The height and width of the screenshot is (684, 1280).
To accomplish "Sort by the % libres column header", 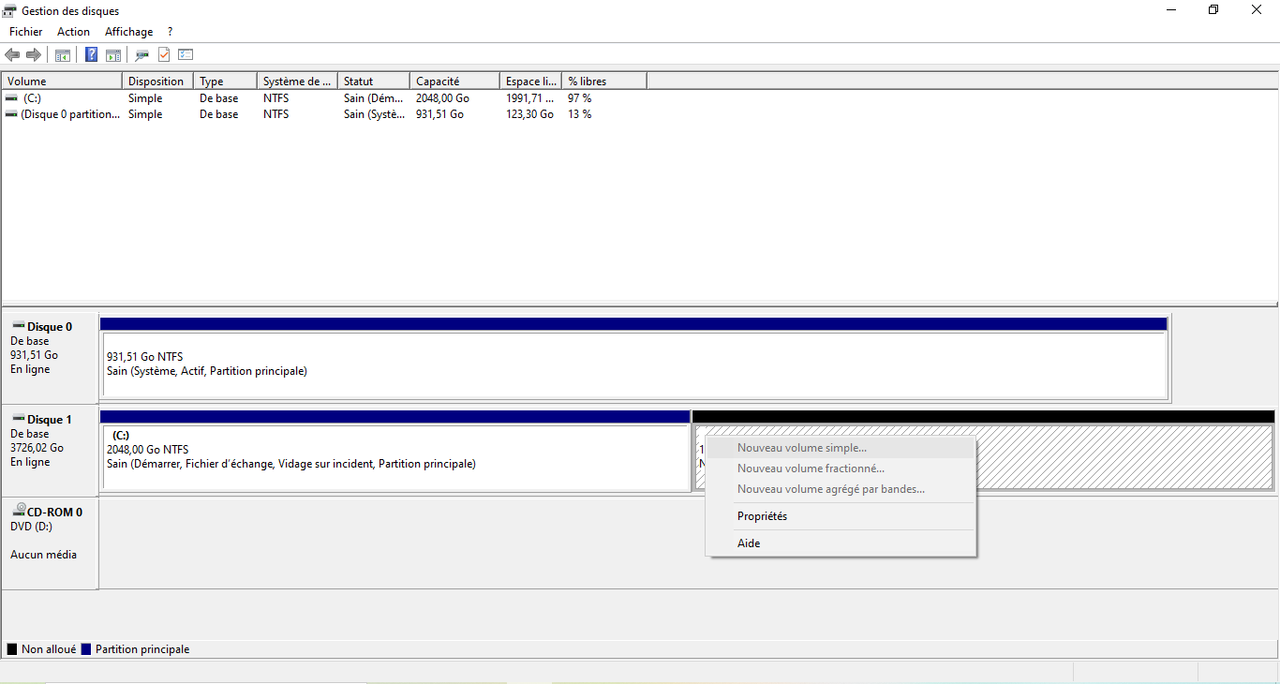I will pos(605,81).
